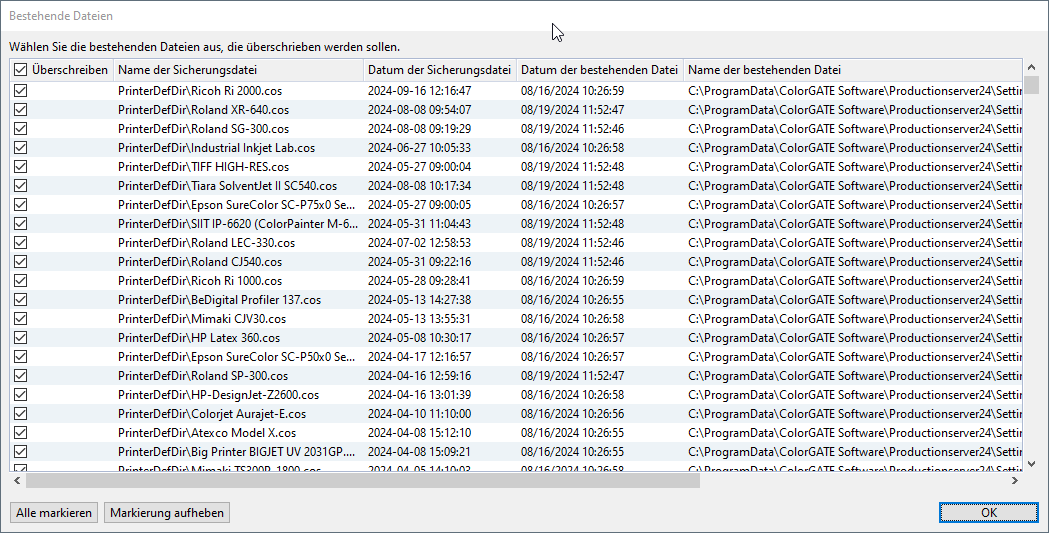1049x533 pixels.
Task: Sort by Datum der Sicherungsdatei column
Action: click(x=439, y=70)
